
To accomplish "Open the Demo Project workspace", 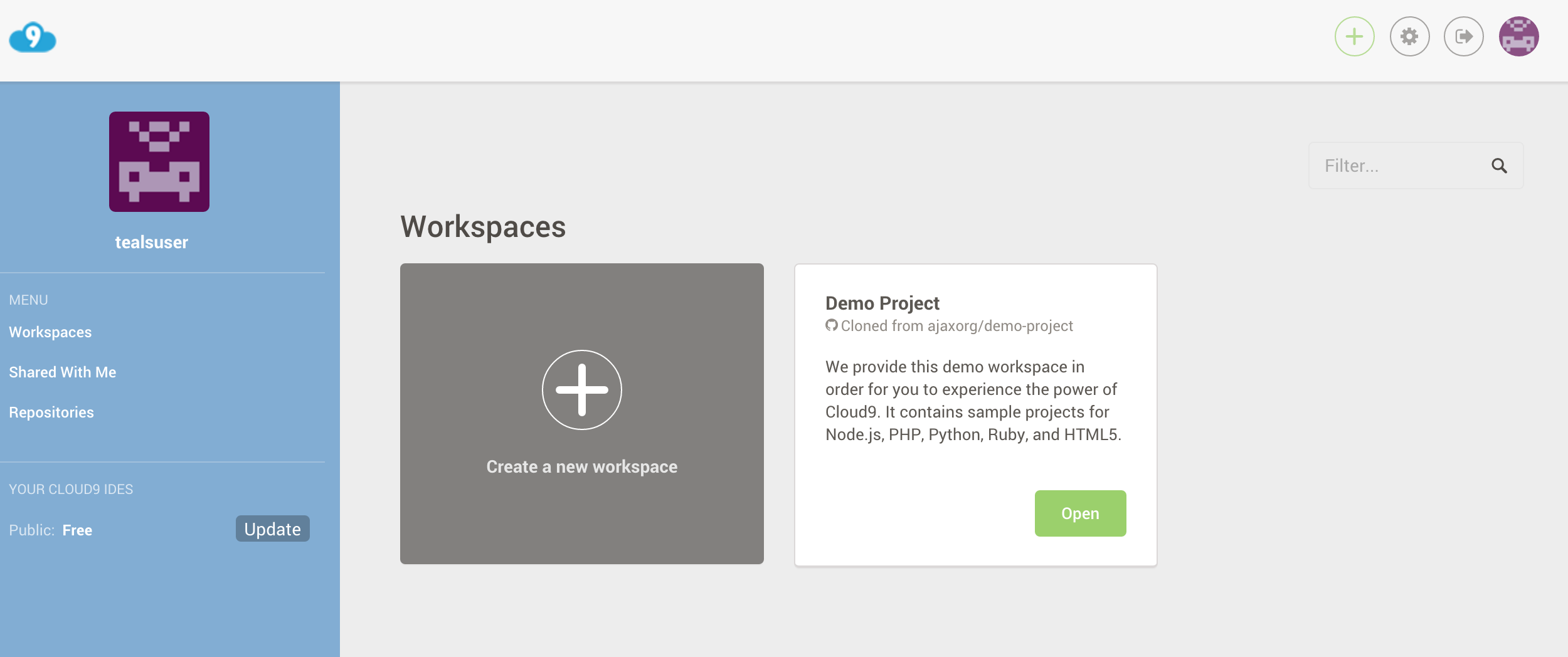I will click(1079, 513).
